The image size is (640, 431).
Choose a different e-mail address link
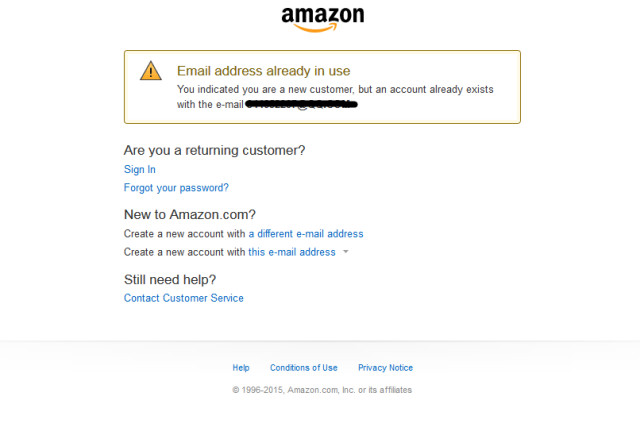point(306,234)
